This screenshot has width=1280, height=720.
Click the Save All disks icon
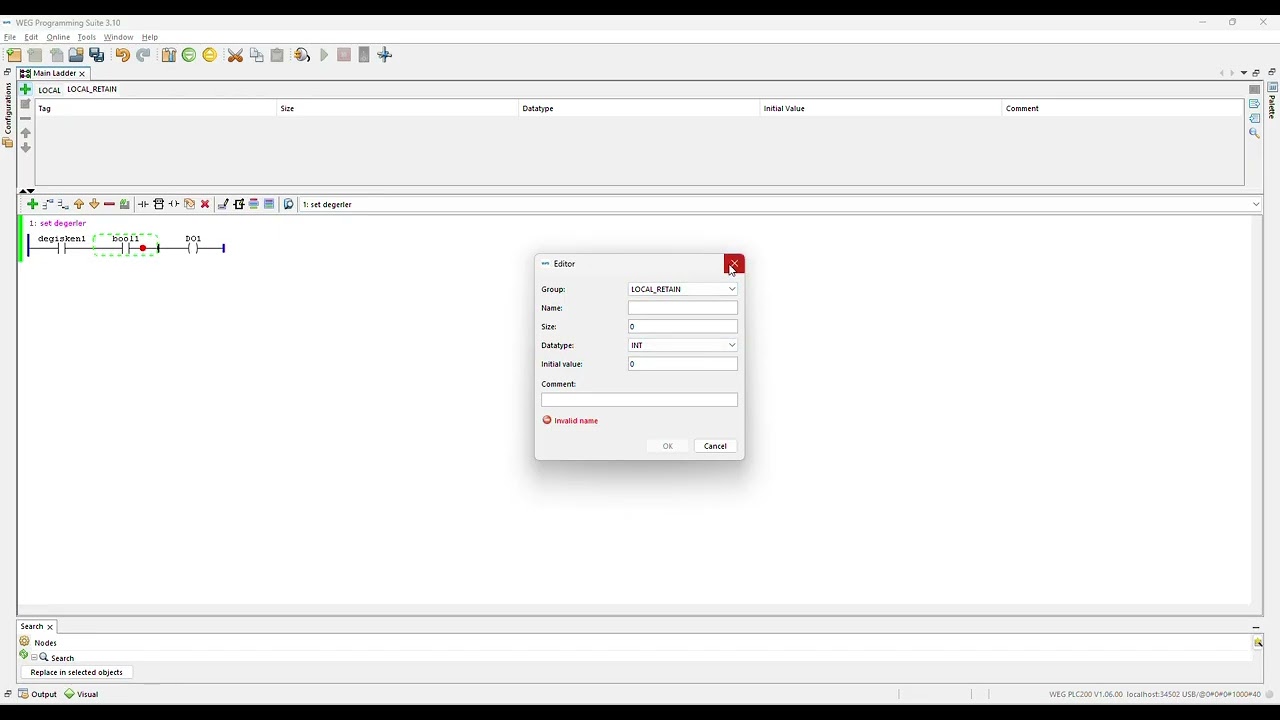pos(97,55)
